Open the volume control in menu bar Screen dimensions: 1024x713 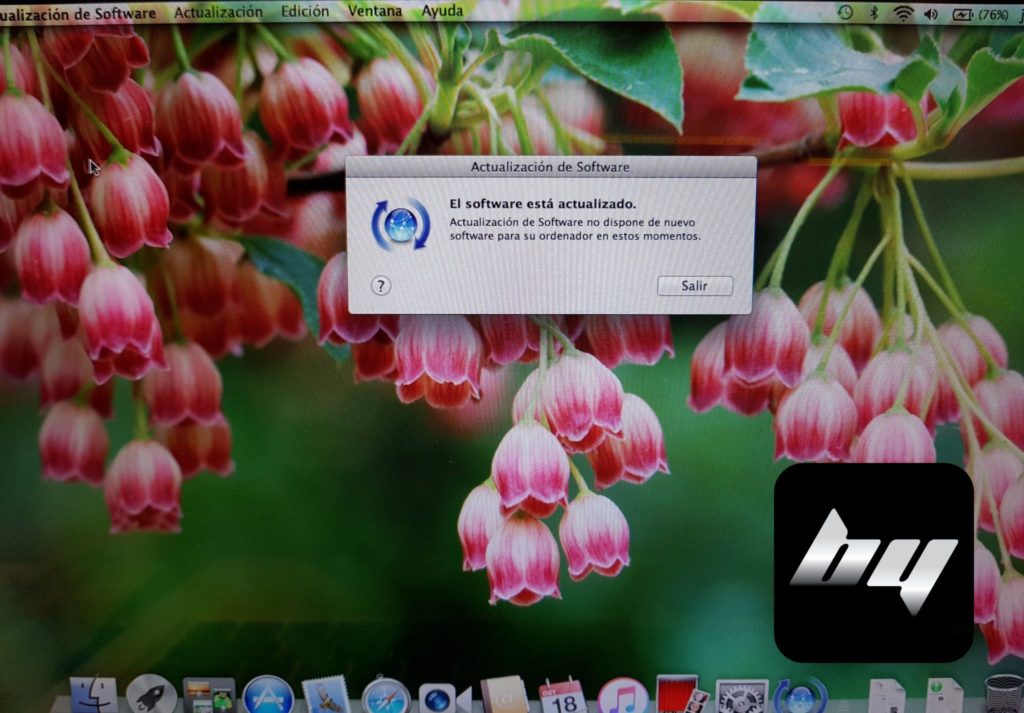(x=931, y=13)
